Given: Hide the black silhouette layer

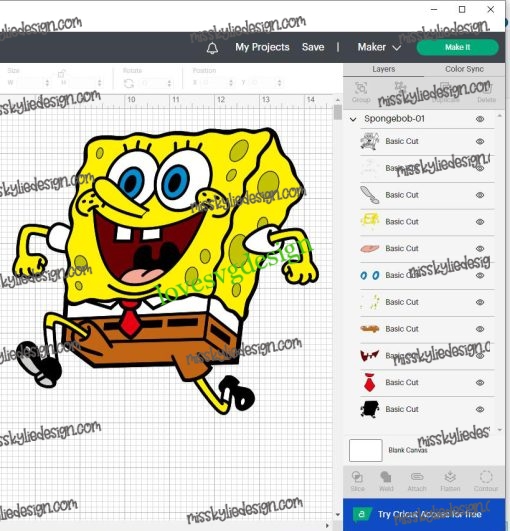Looking at the screenshot, I should [x=480, y=409].
